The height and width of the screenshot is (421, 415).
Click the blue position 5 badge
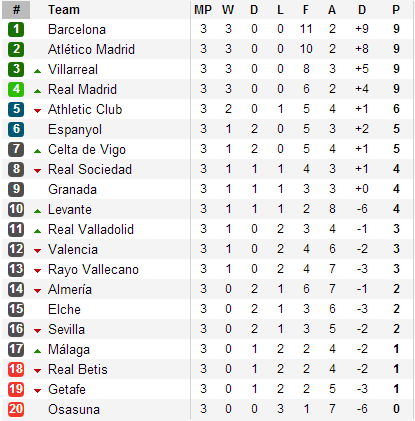(x=16, y=109)
